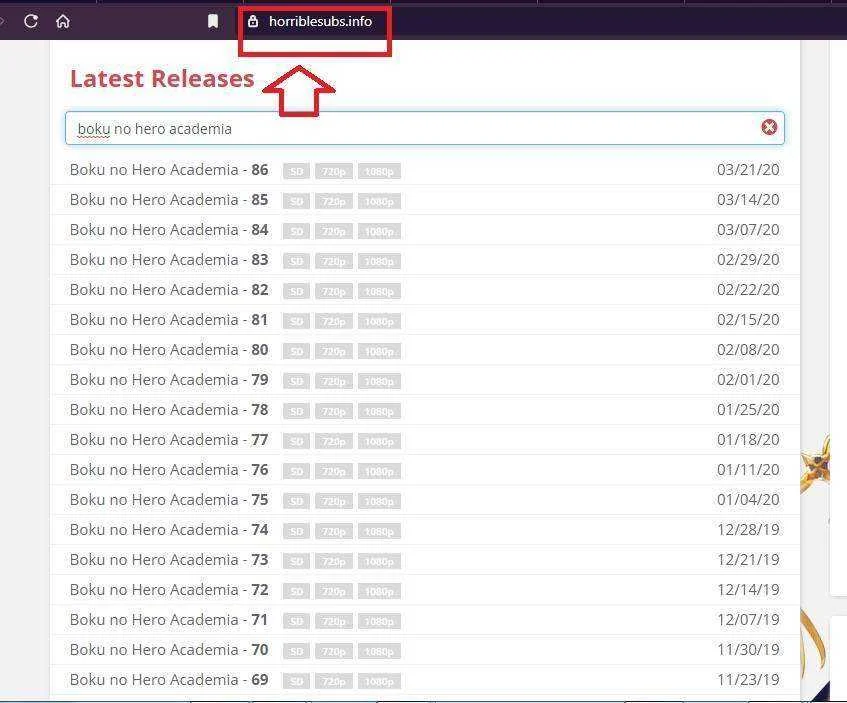Clear the search with the red X icon
Image resolution: width=847 pixels, height=703 pixels.
769,127
